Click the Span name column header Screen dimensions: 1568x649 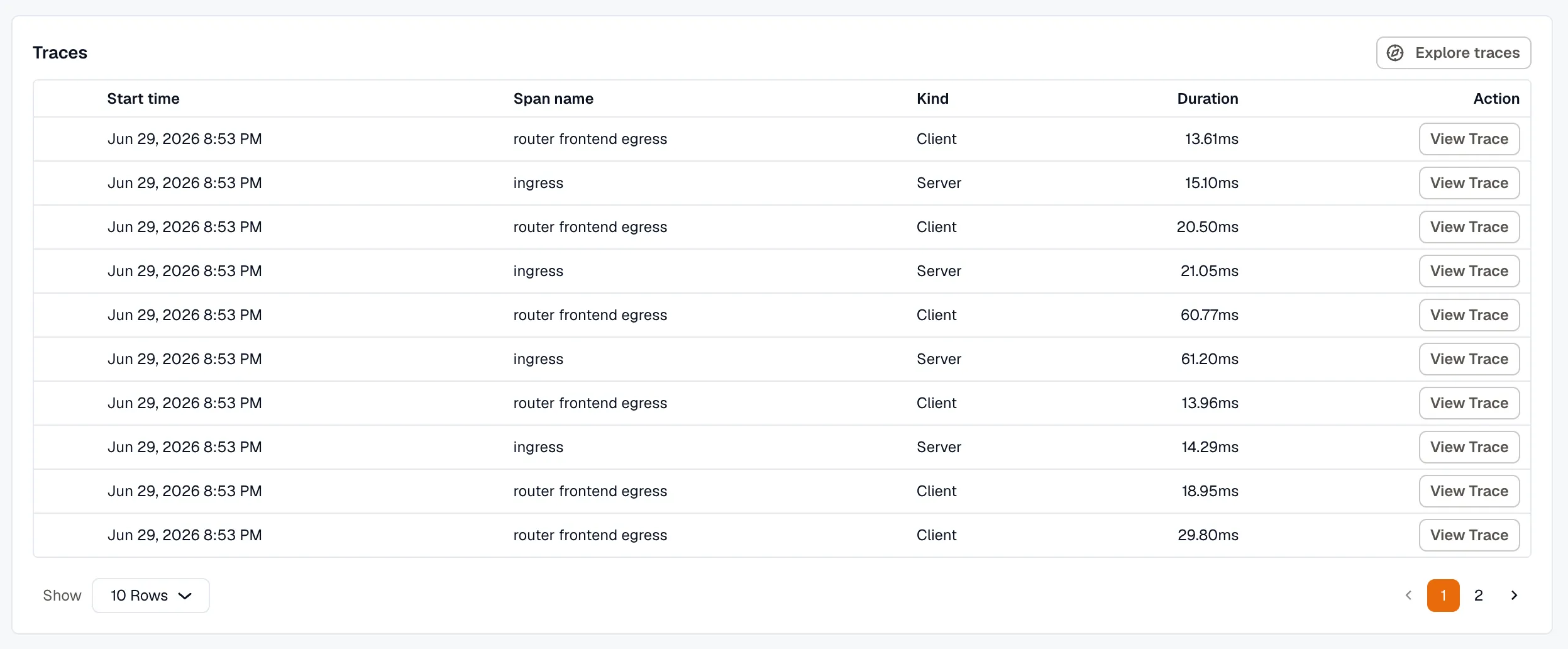point(553,99)
